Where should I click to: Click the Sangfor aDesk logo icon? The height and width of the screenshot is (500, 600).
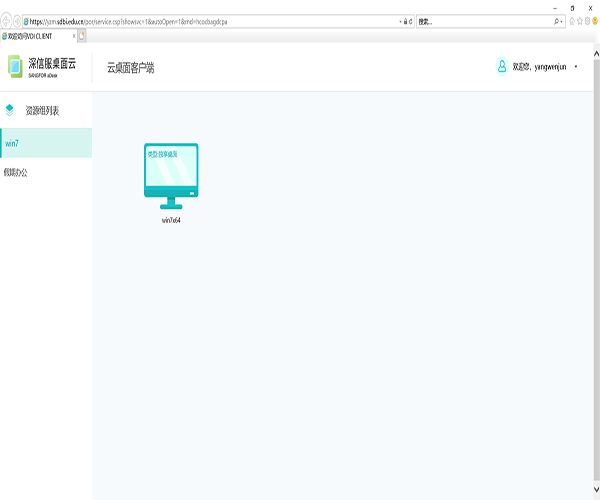tap(14, 66)
